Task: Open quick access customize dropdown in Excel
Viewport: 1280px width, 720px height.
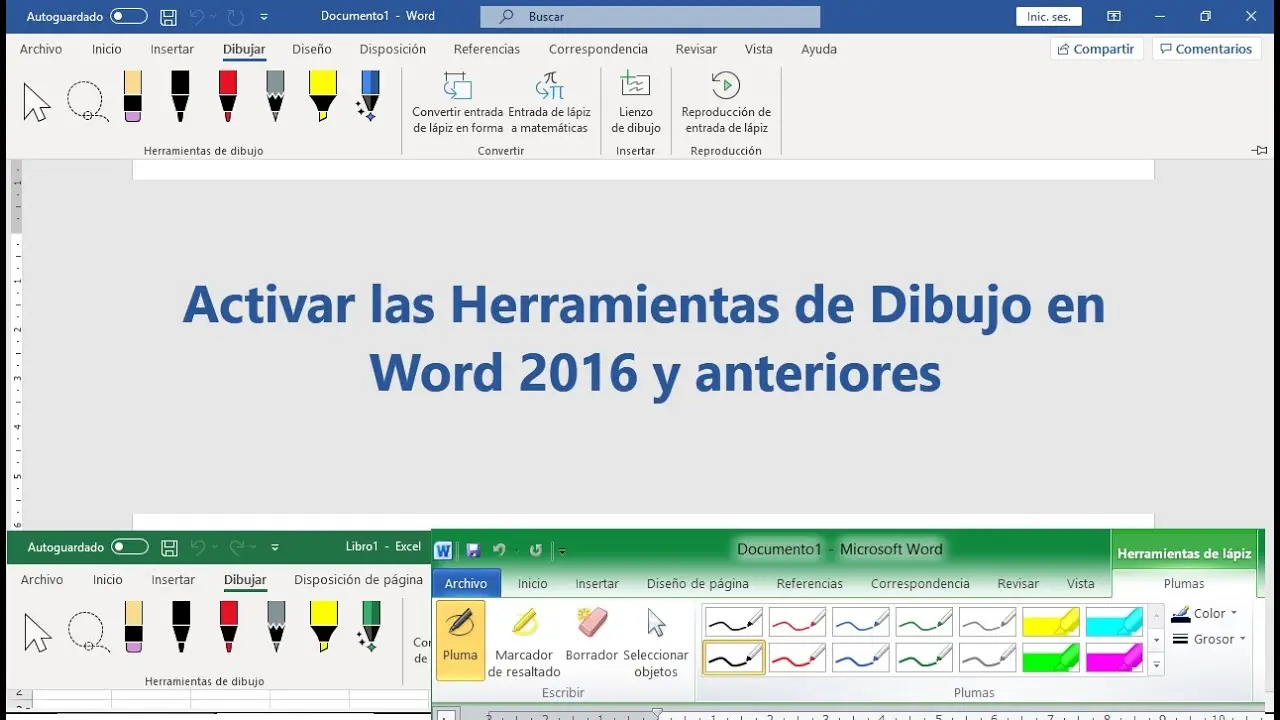Action: coord(275,547)
